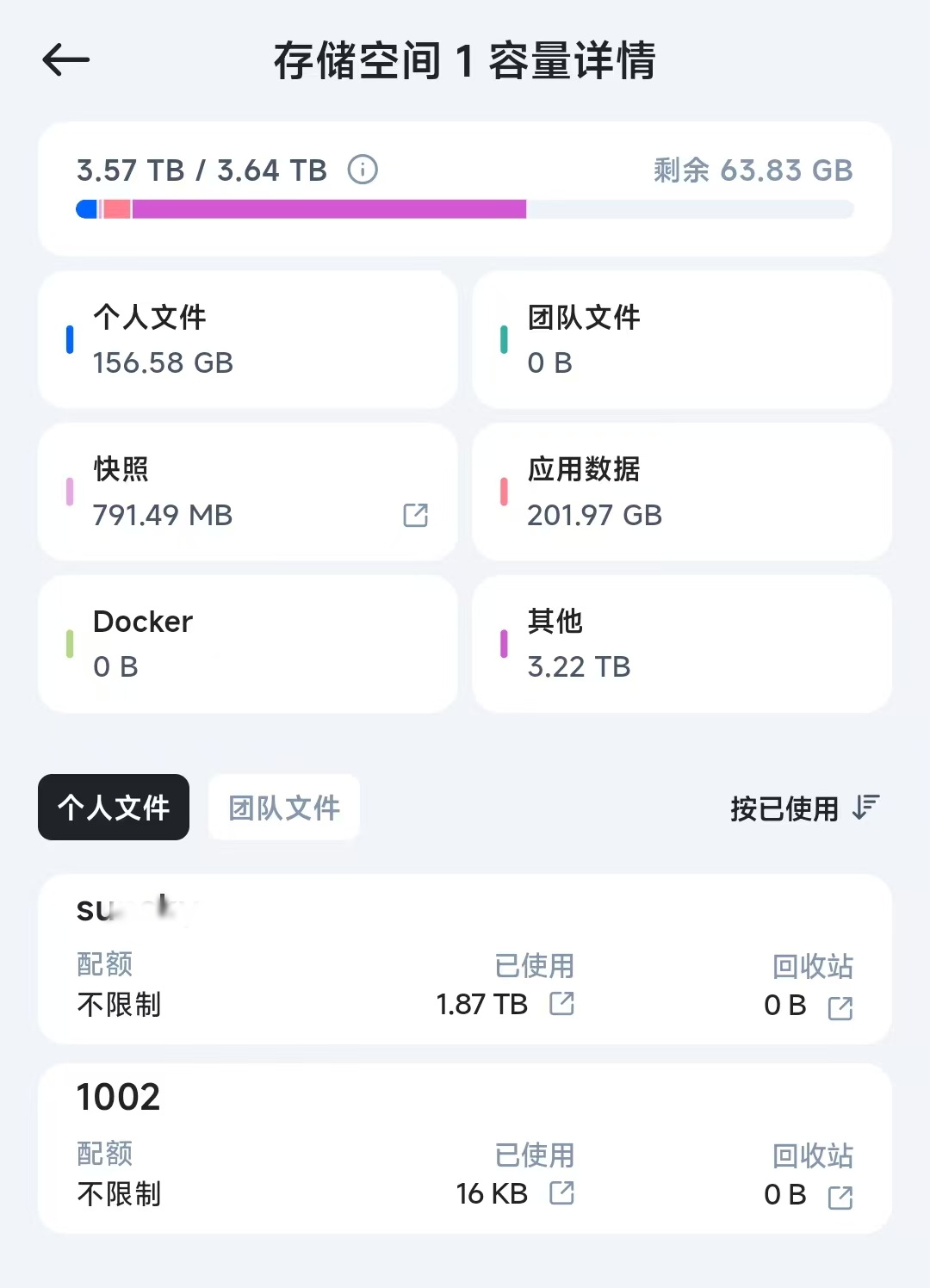Click the blue segment of usage bar

[87, 209]
